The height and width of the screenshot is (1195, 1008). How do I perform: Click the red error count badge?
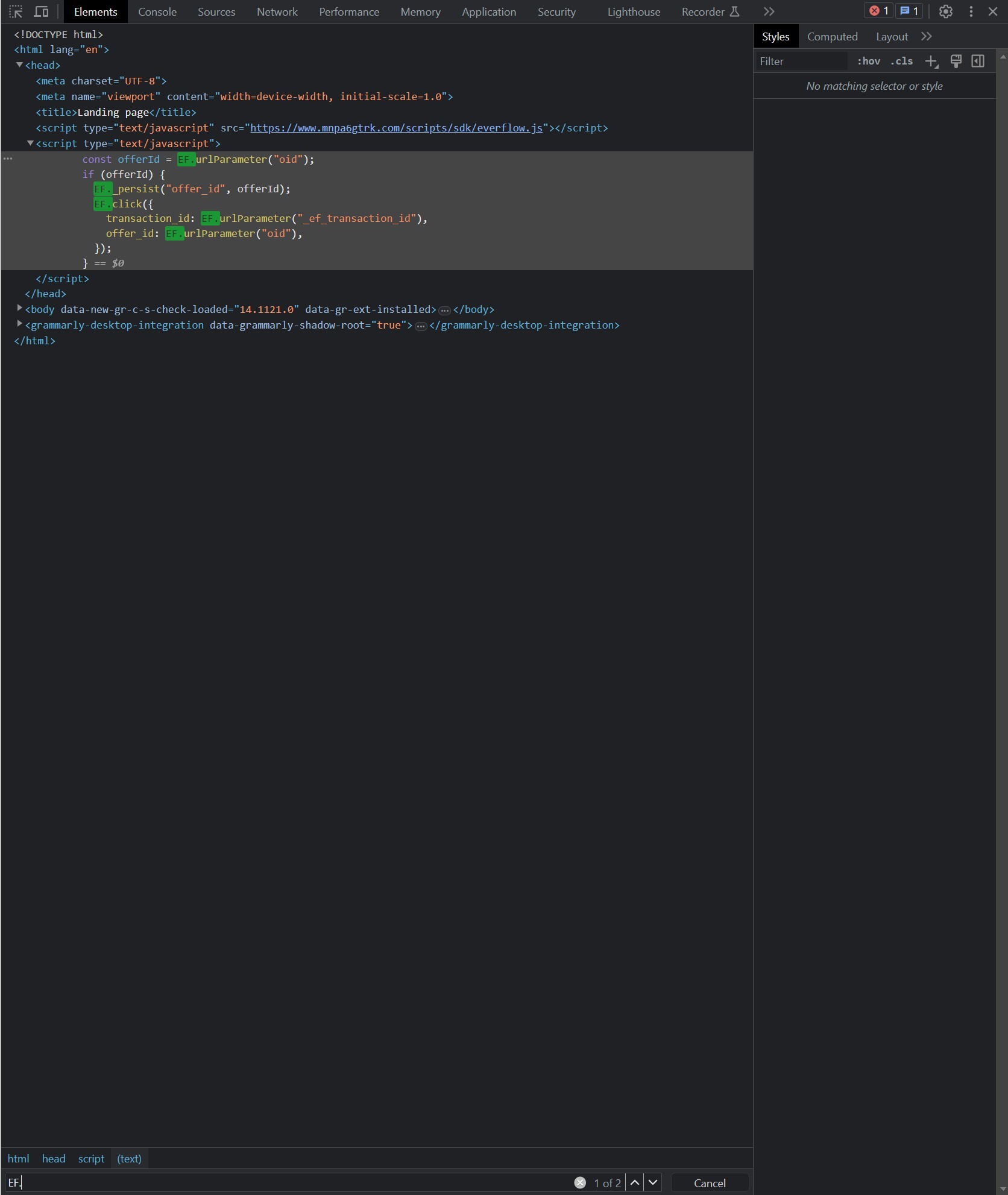tap(878, 11)
